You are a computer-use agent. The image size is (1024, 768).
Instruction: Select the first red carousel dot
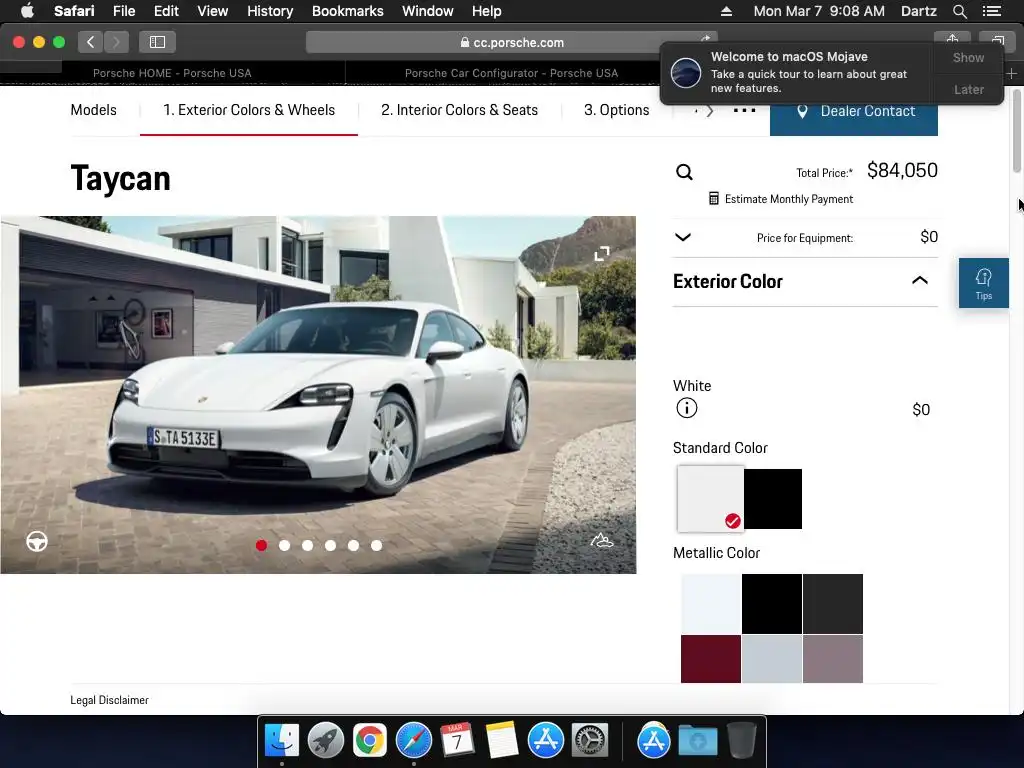(x=261, y=545)
